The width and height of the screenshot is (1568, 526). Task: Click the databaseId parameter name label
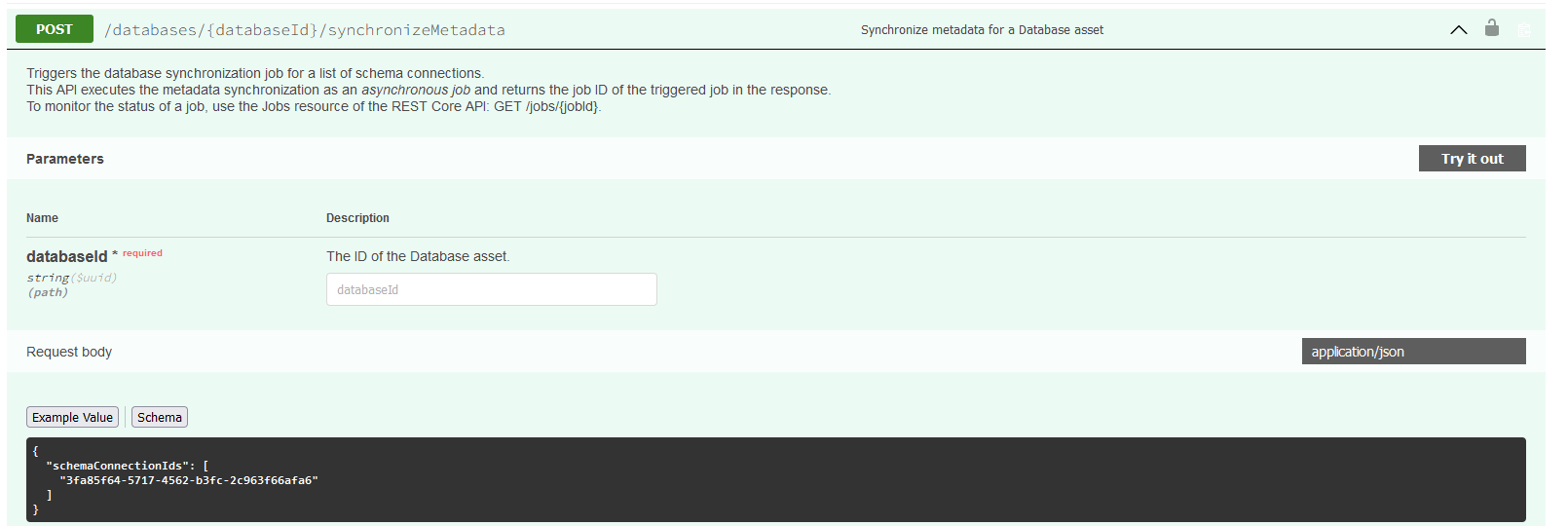pyautogui.click(x=67, y=256)
